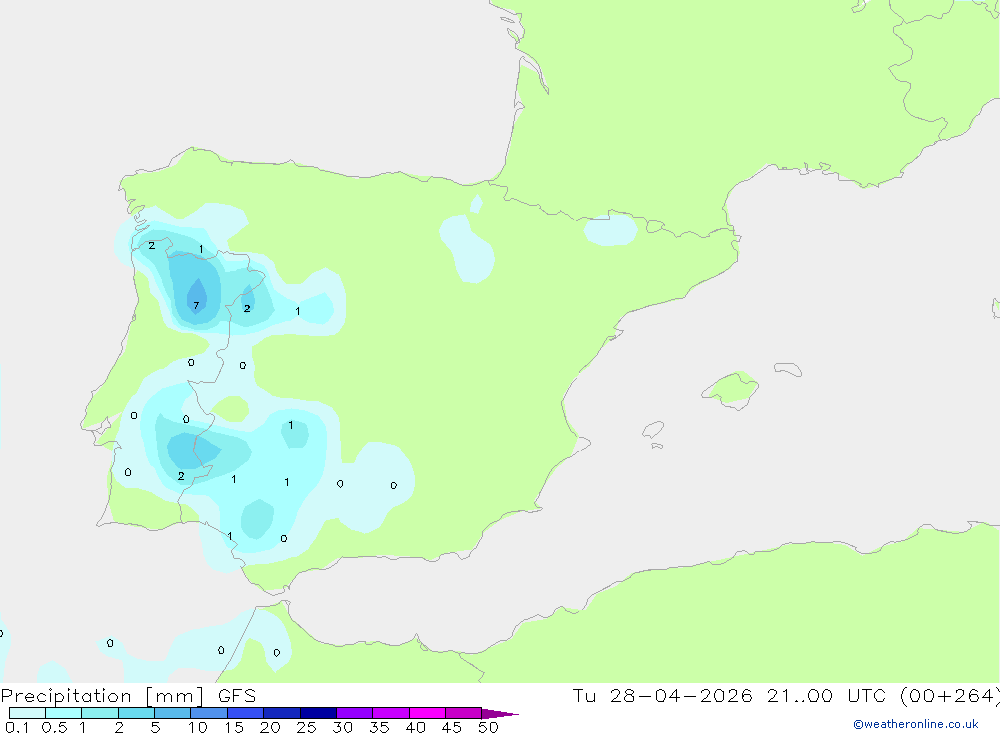1000x733 pixels.
Task: Click the '35' legend scale label
Action: (379, 727)
